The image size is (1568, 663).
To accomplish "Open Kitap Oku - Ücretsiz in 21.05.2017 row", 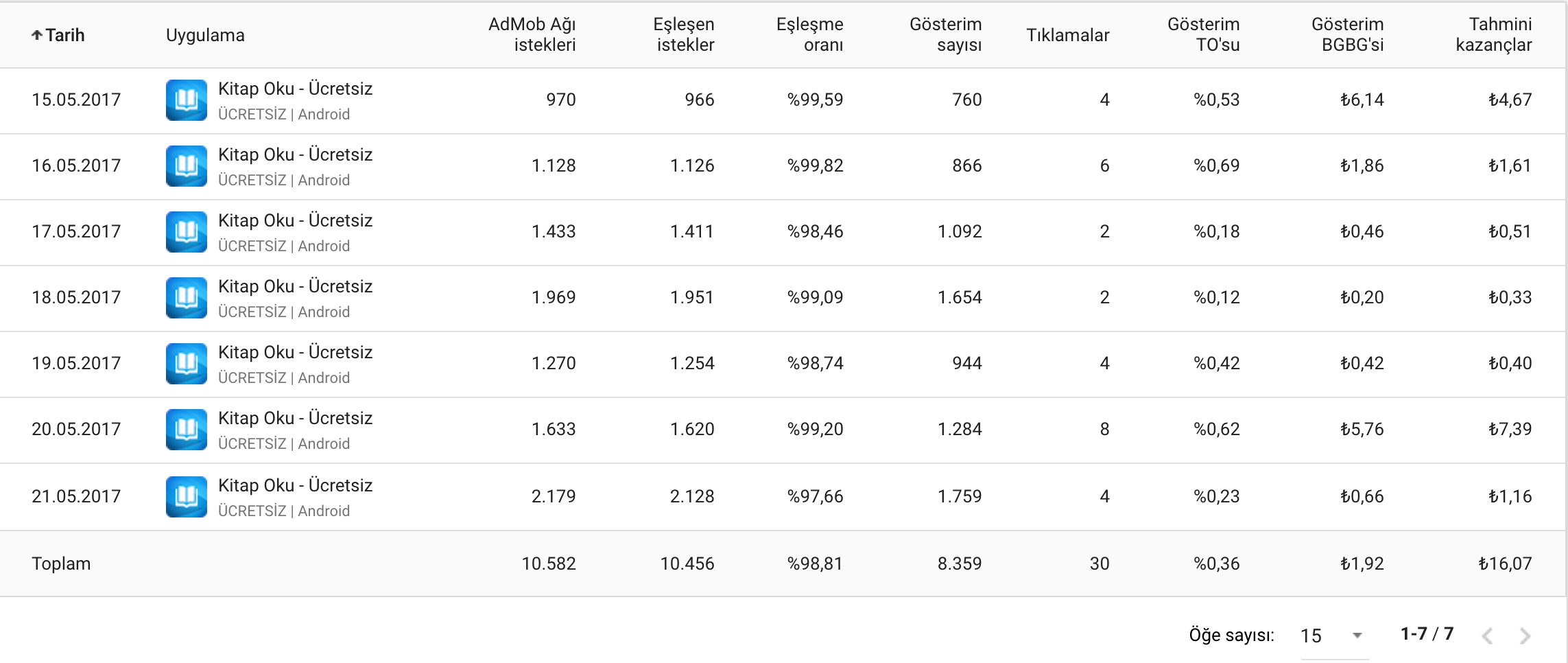I will point(295,485).
